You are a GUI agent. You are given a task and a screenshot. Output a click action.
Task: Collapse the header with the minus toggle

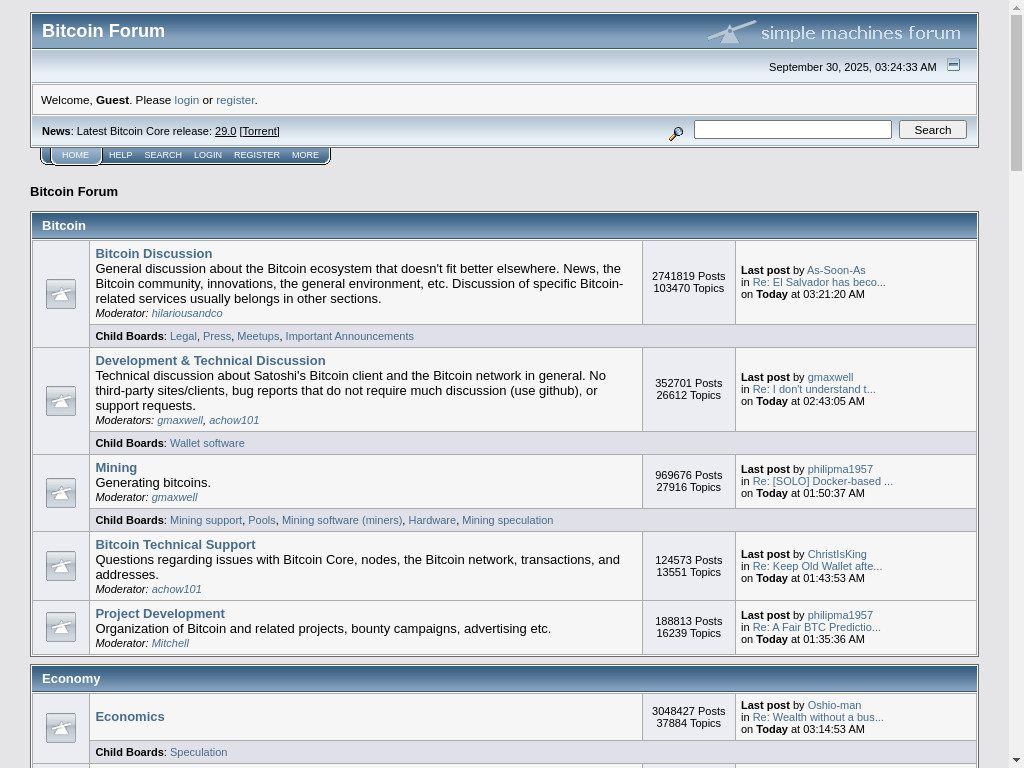pos(953,65)
